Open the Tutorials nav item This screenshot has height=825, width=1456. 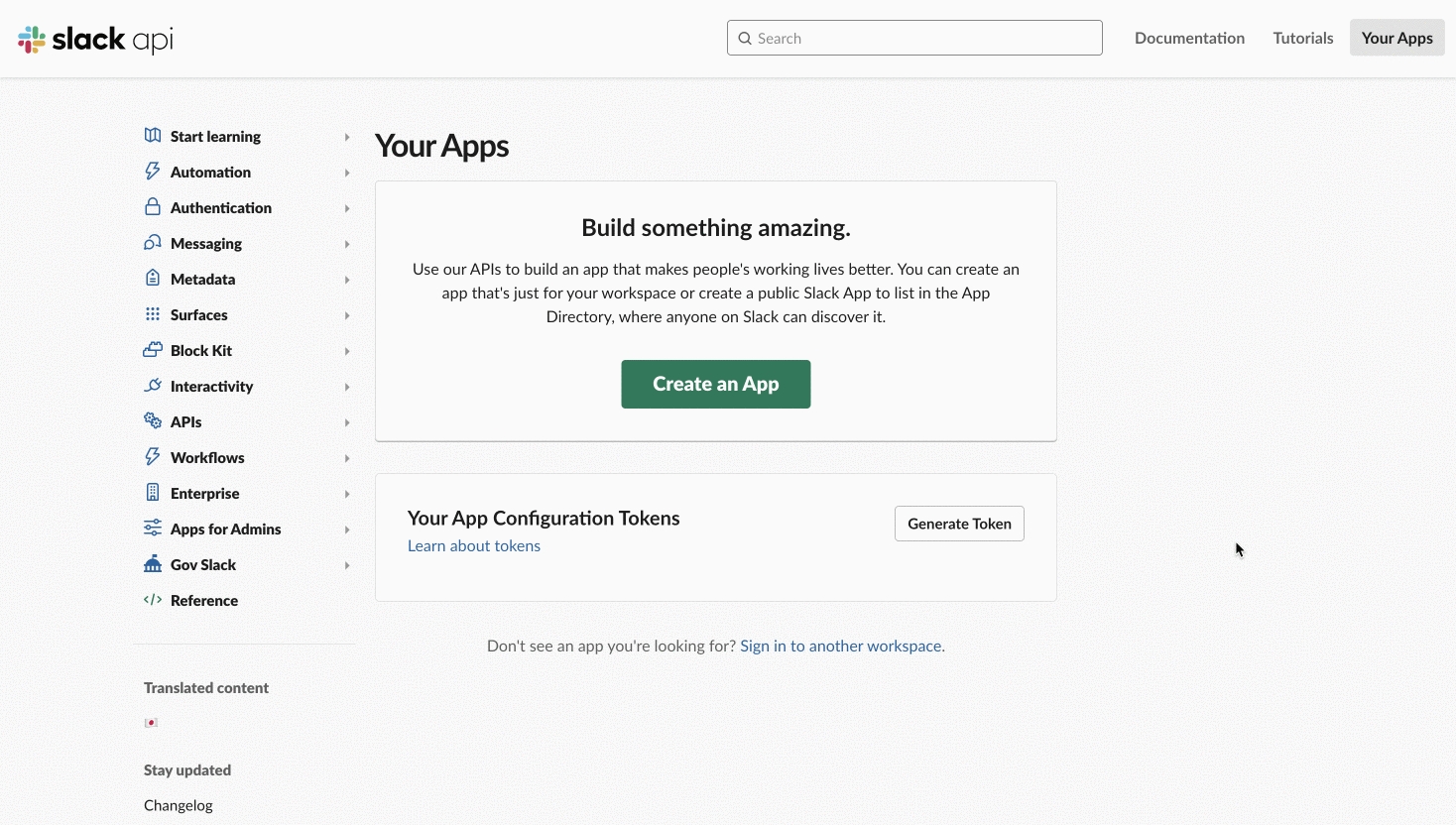tap(1302, 38)
